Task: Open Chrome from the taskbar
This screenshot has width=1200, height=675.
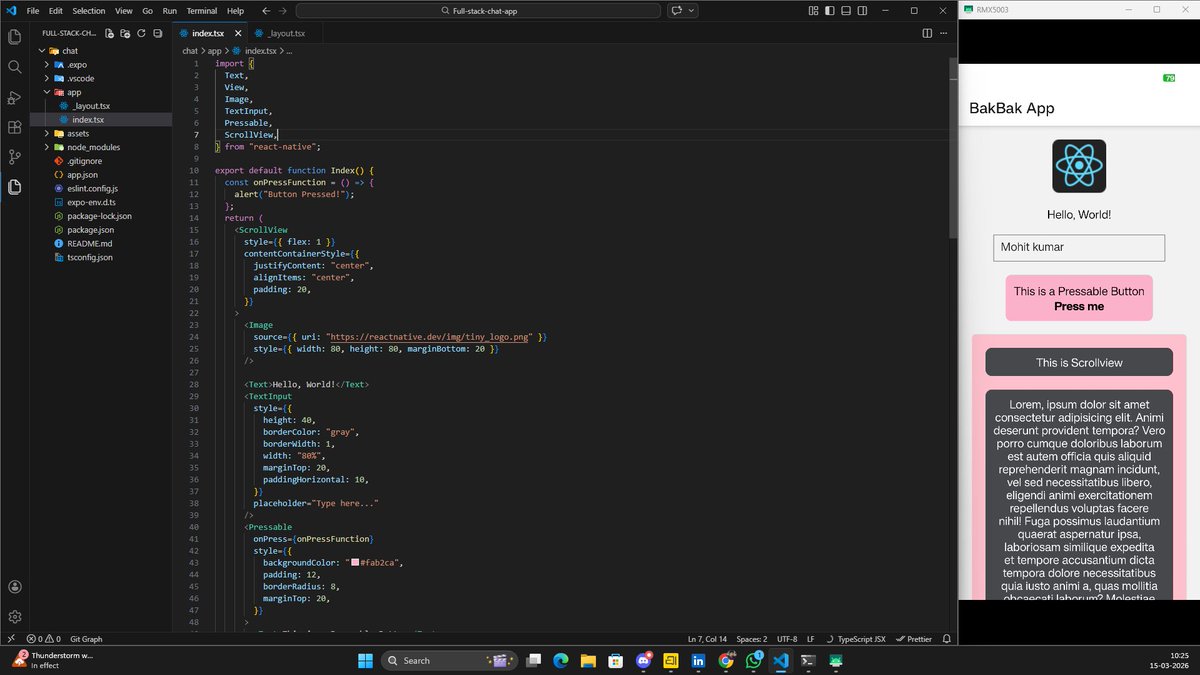Action: 726,660
